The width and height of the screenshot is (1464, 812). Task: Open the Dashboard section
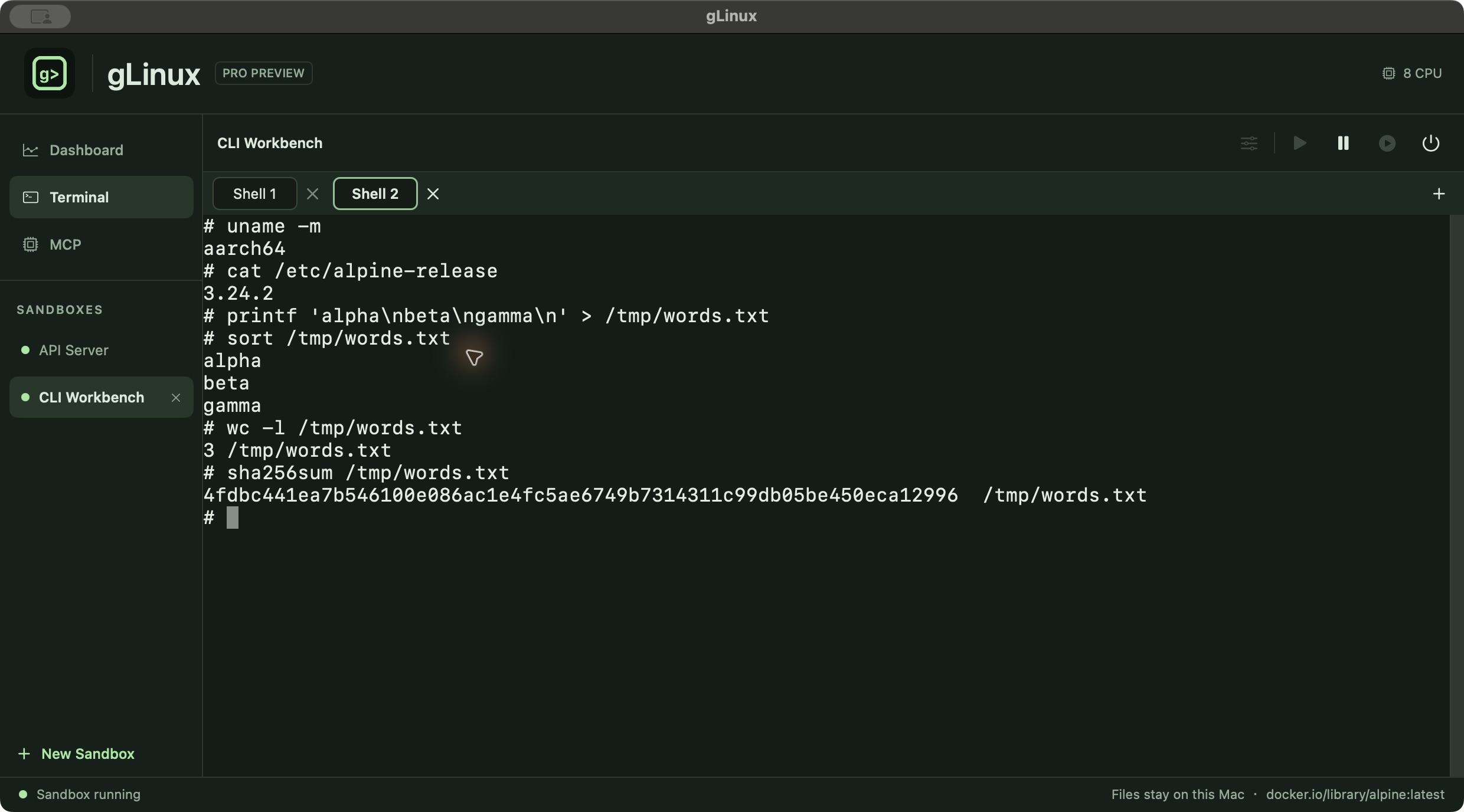(102, 150)
